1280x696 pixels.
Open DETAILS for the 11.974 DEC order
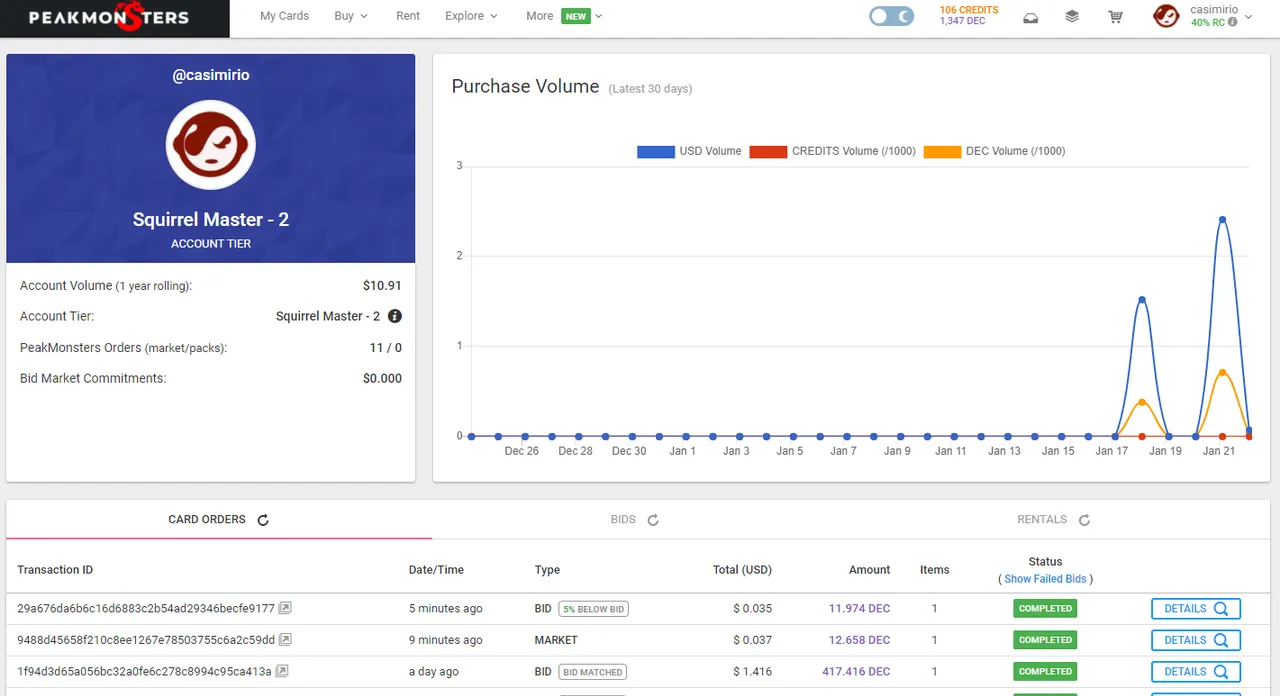(1196, 608)
